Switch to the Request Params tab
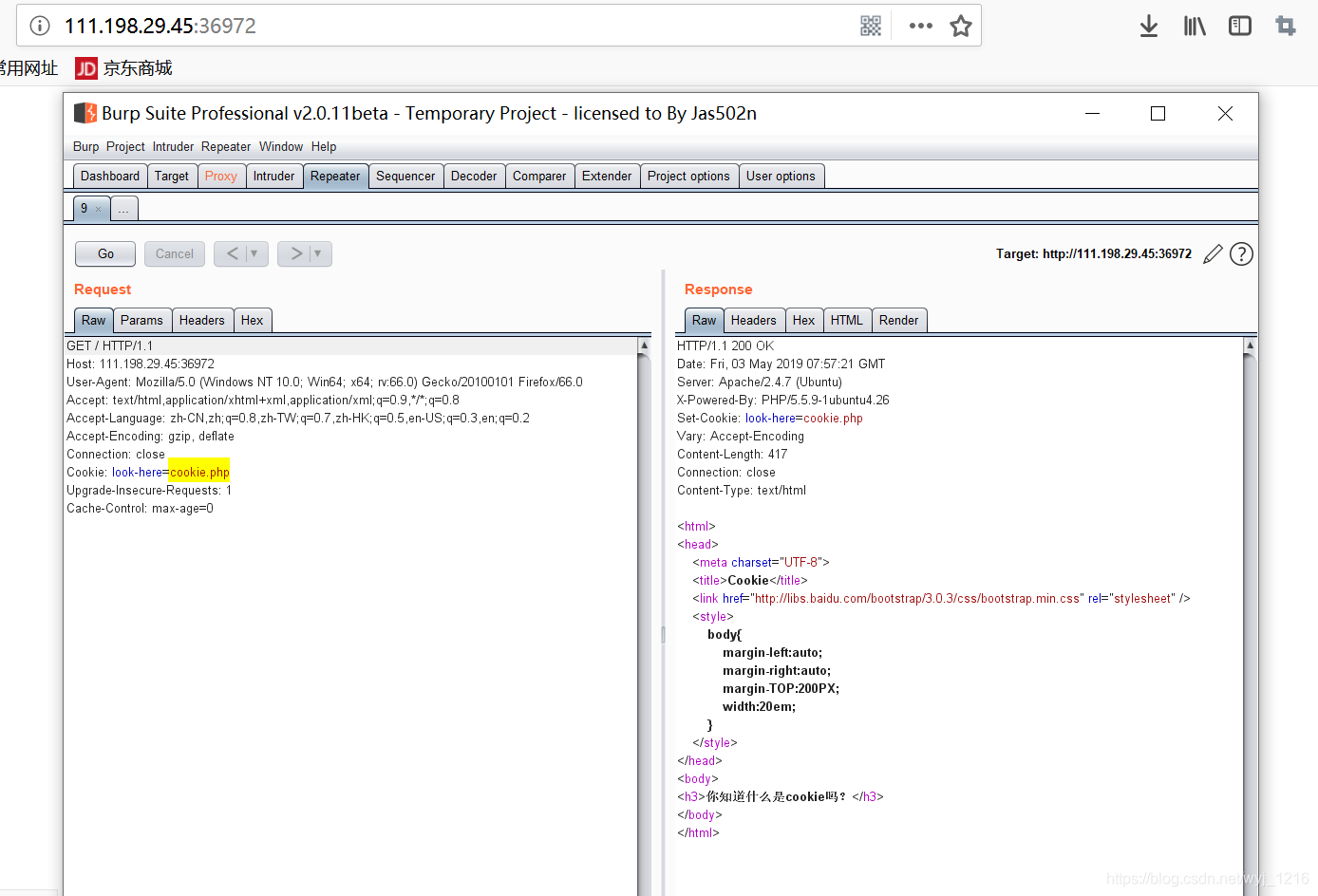This screenshot has height=896, width=1318. 141,321
